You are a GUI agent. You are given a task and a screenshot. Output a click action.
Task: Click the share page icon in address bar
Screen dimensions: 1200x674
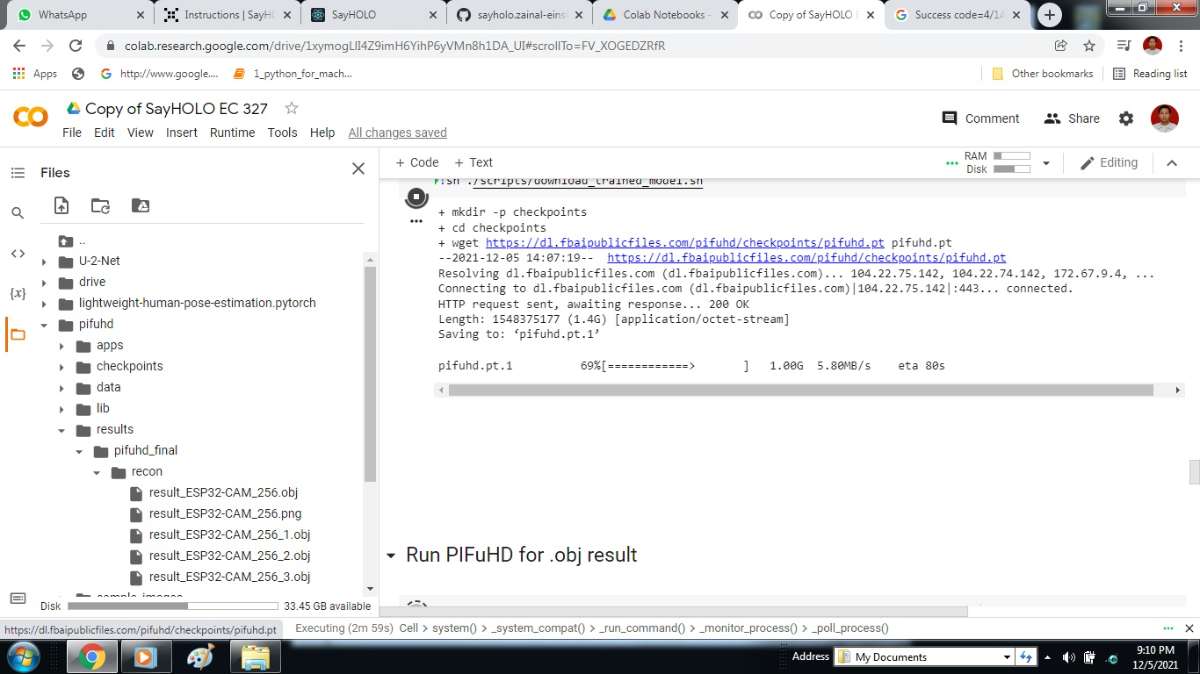pyautogui.click(x=1061, y=46)
